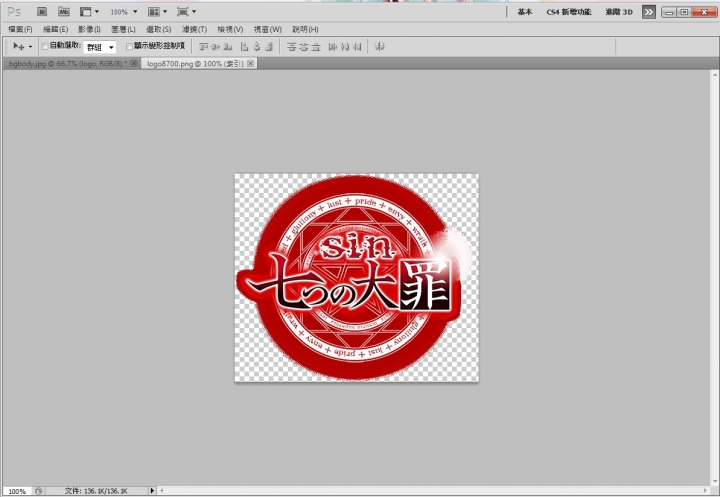The height and width of the screenshot is (497, 720).
Task: Select the 進階 3D workspace
Action: [619, 12]
